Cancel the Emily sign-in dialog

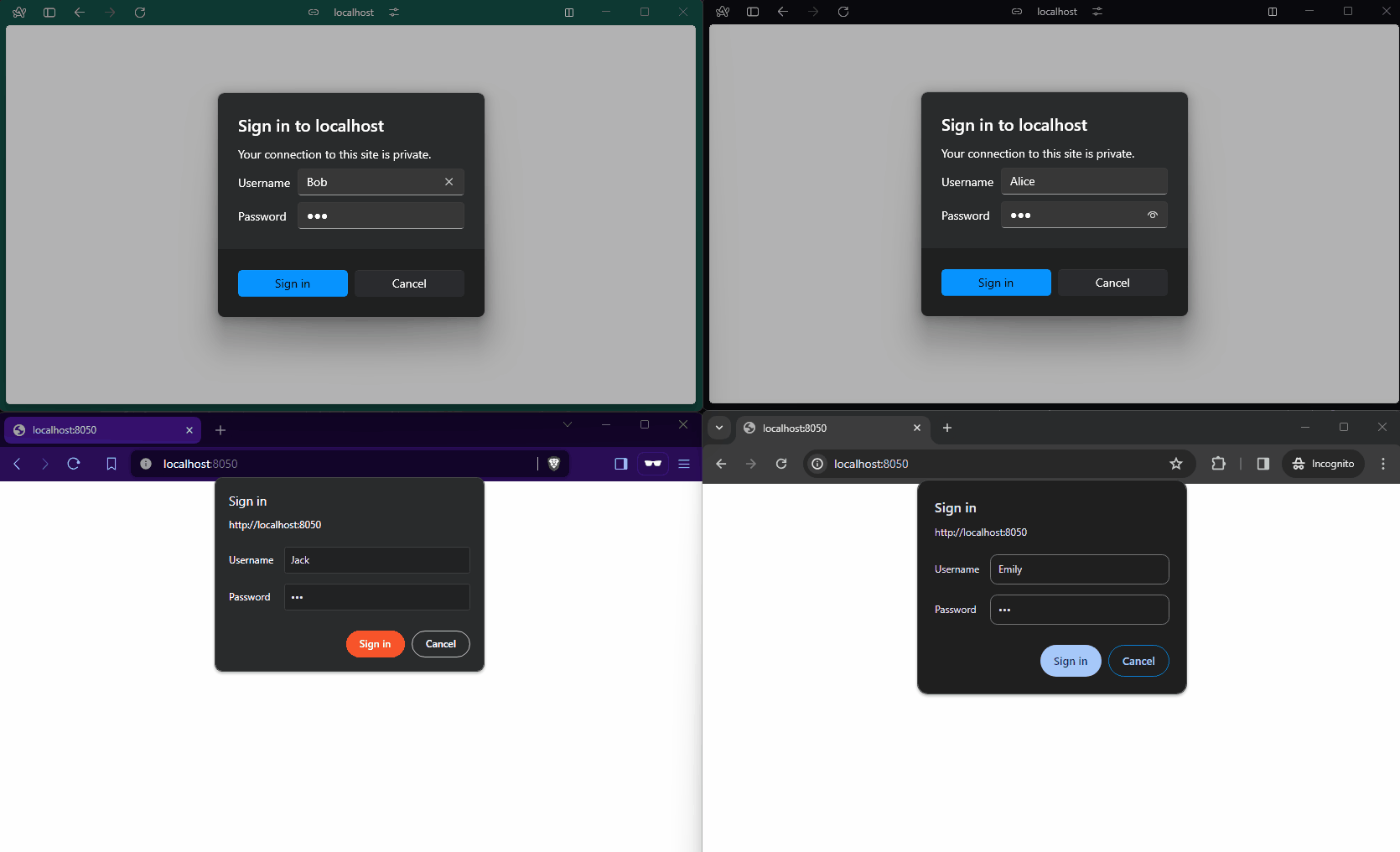[x=1138, y=661]
